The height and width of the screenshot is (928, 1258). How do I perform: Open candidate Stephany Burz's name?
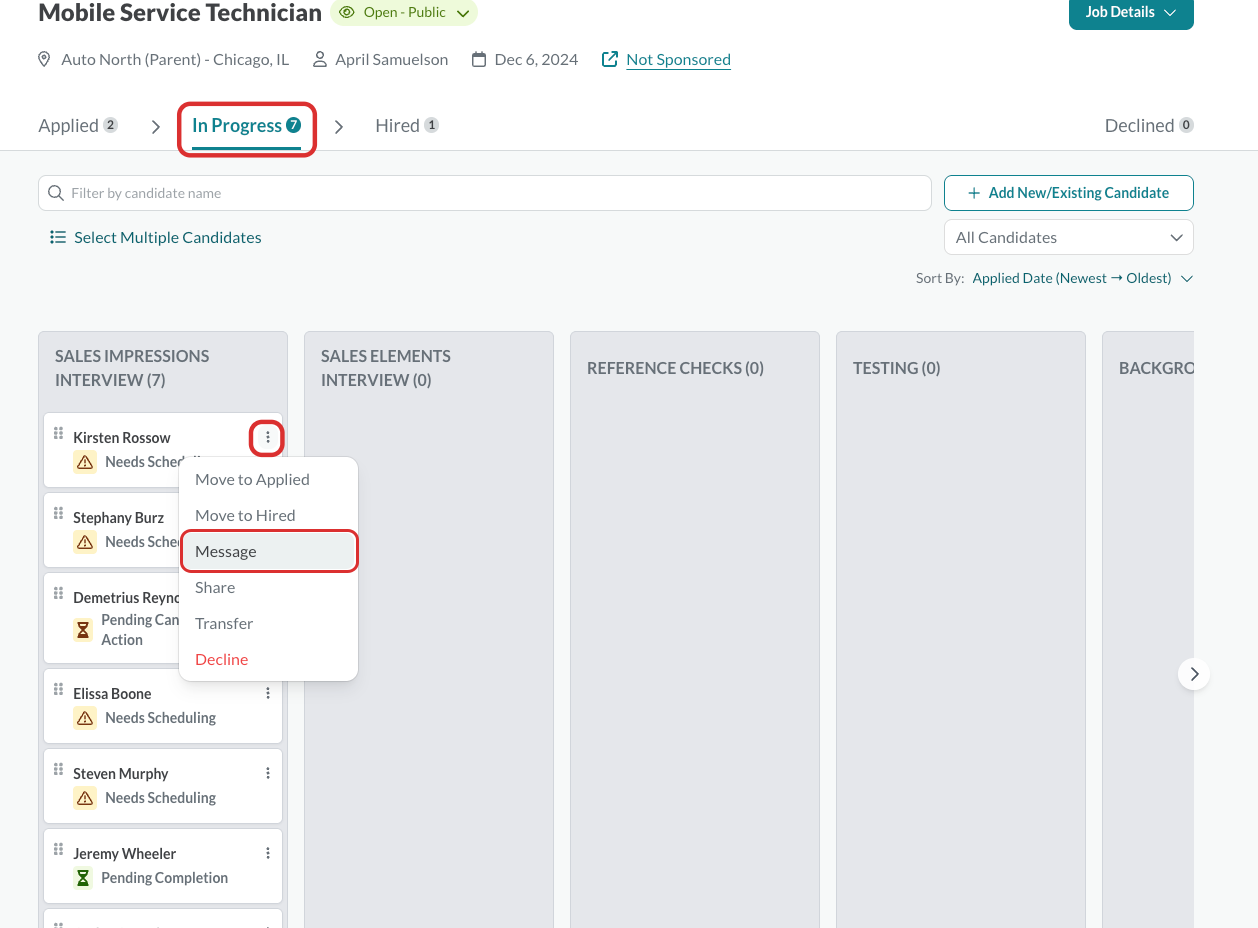(x=118, y=518)
